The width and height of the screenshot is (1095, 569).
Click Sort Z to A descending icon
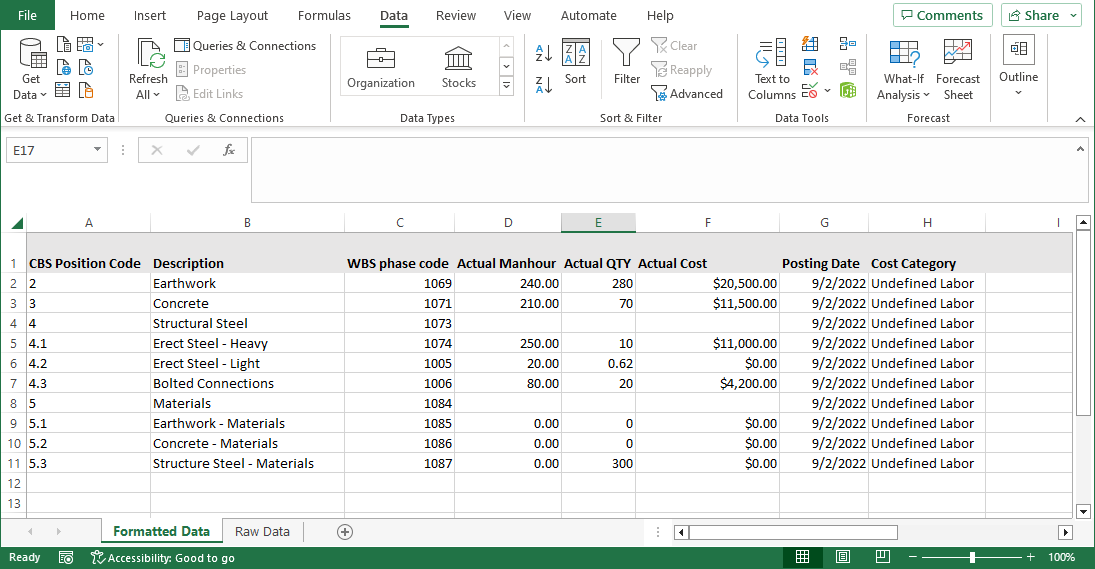click(544, 85)
